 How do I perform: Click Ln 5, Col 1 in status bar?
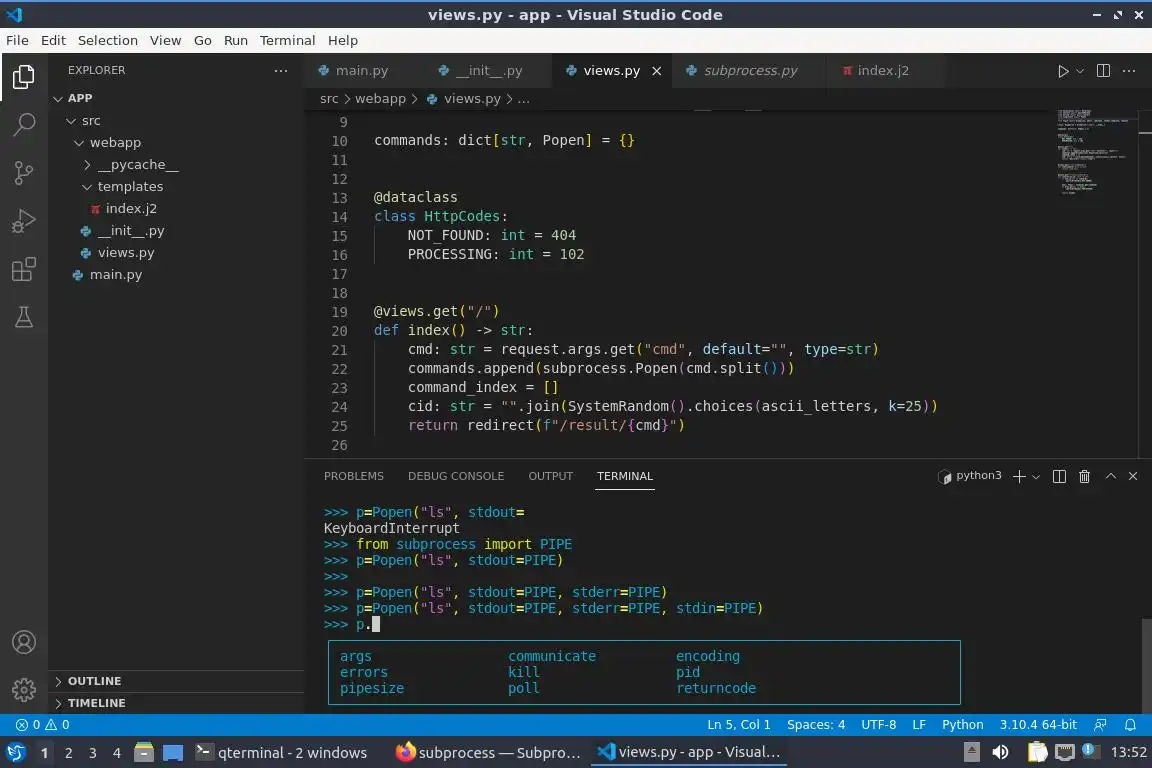tap(738, 725)
